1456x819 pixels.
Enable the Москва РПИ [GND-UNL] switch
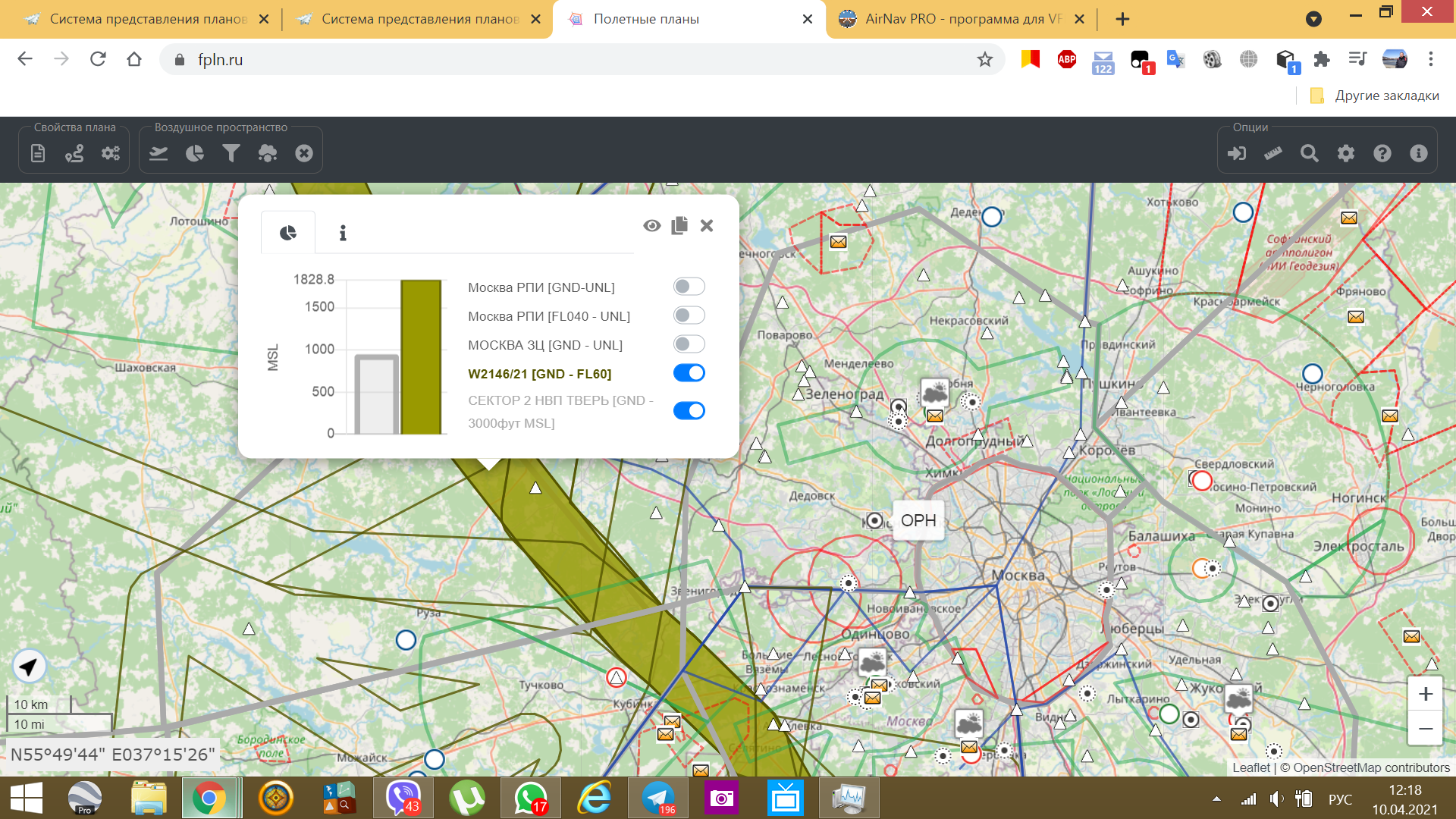pos(689,287)
